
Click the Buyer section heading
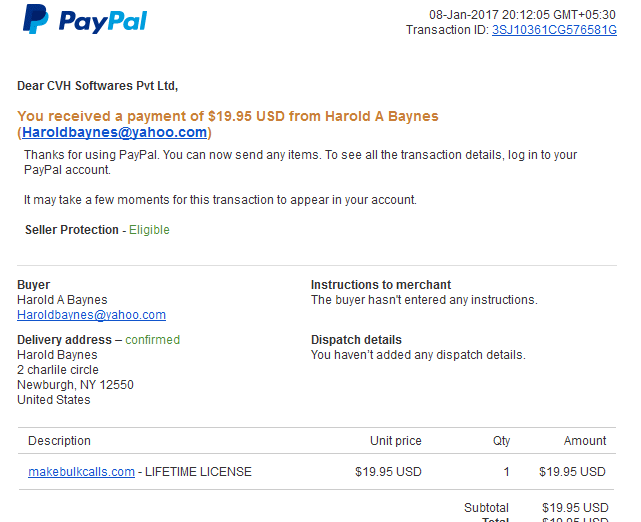[34, 285]
